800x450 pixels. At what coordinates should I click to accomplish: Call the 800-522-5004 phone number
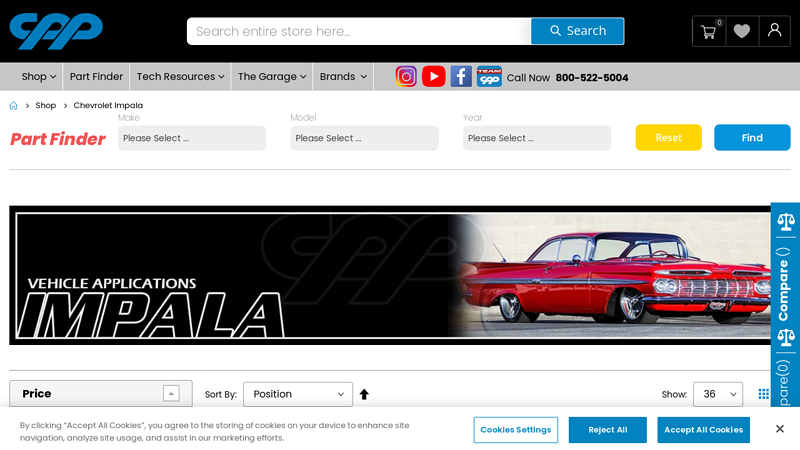pyautogui.click(x=592, y=78)
